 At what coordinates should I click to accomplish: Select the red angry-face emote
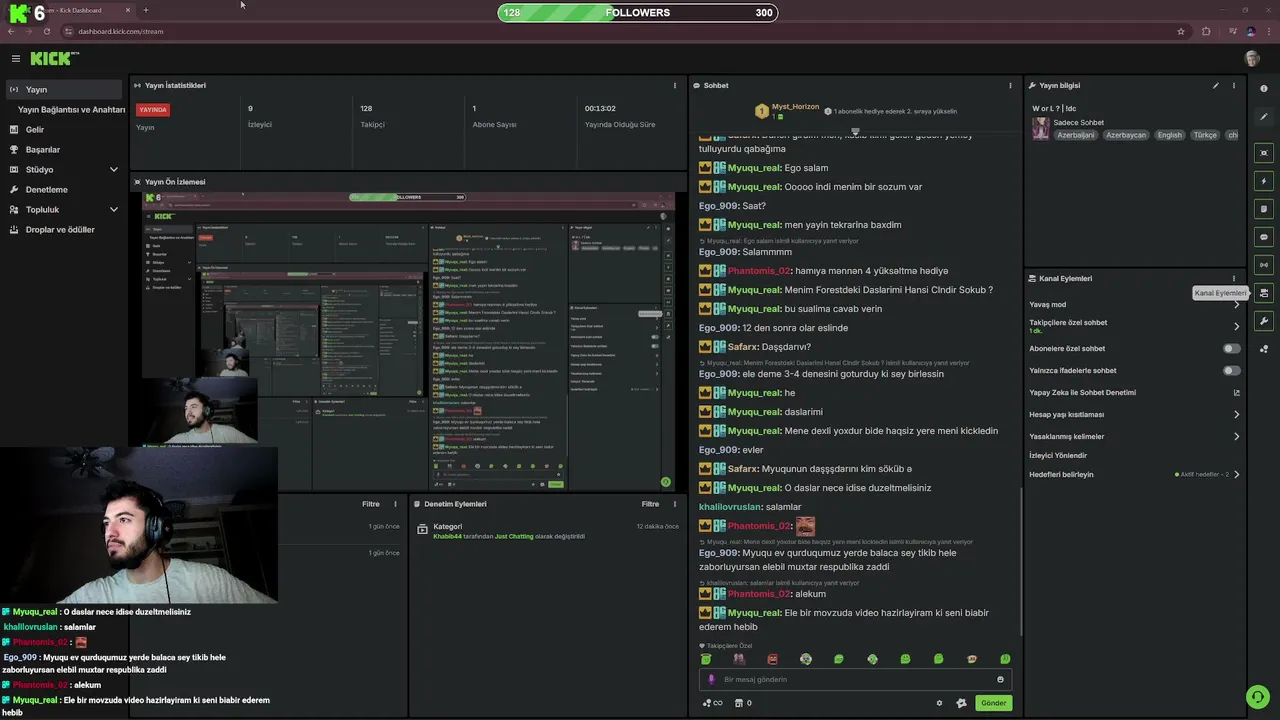click(x=772, y=660)
